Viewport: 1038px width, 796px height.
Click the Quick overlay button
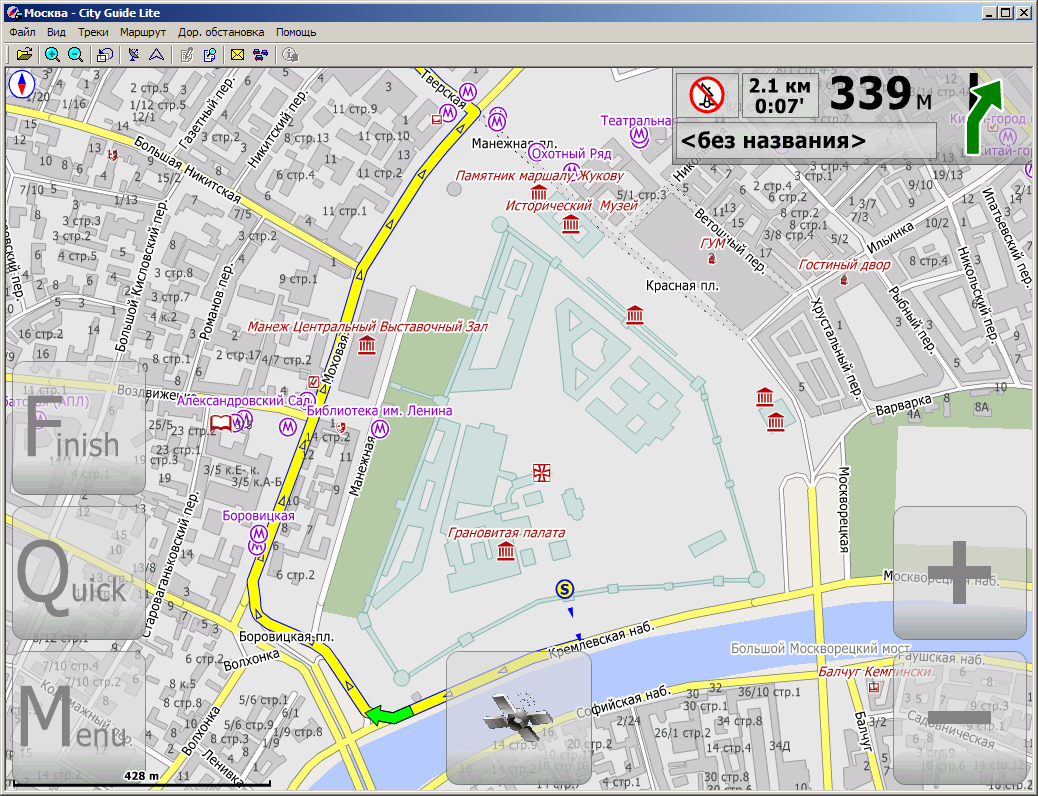click(x=78, y=573)
